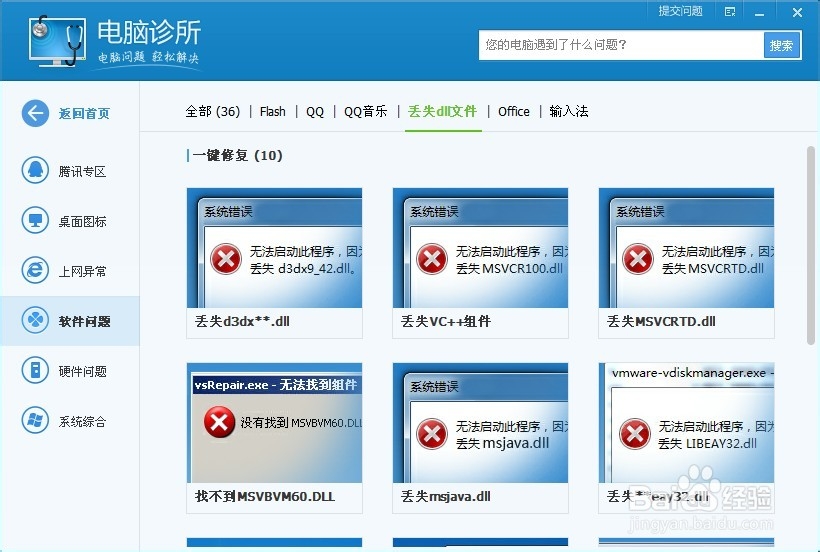Select the 软件问题 clover icon
The height and width of the screenshot is (552, 820).
(35, 320)
